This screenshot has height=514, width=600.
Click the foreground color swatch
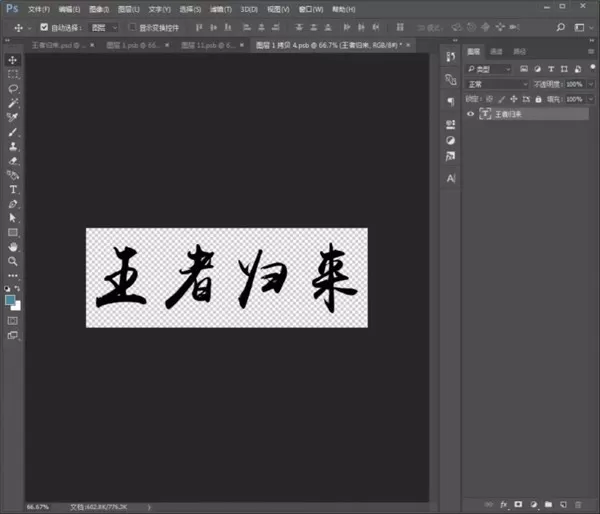pyautogui.click(x=10, y=300)
